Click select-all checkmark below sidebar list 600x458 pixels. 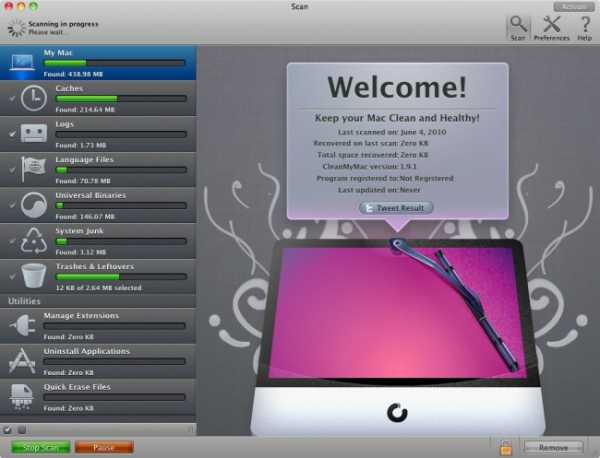pos(9,430)
